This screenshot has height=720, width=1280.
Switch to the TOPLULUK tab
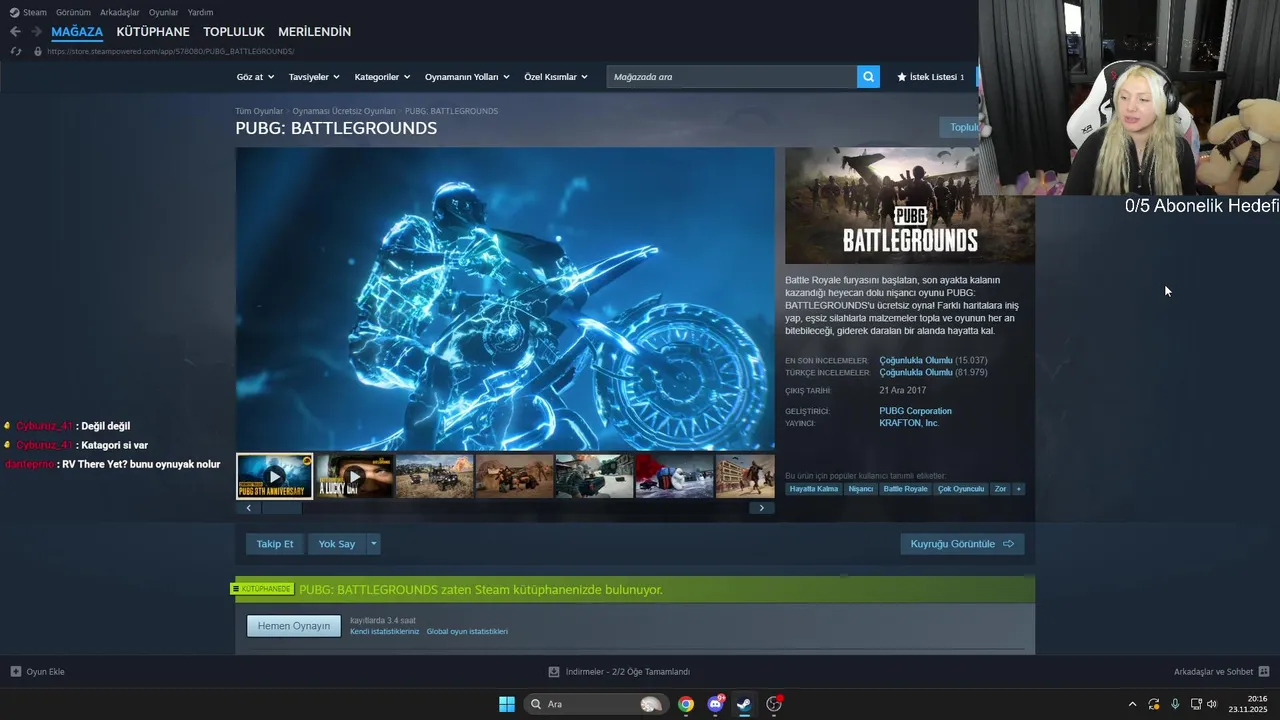tap(234, 32)
